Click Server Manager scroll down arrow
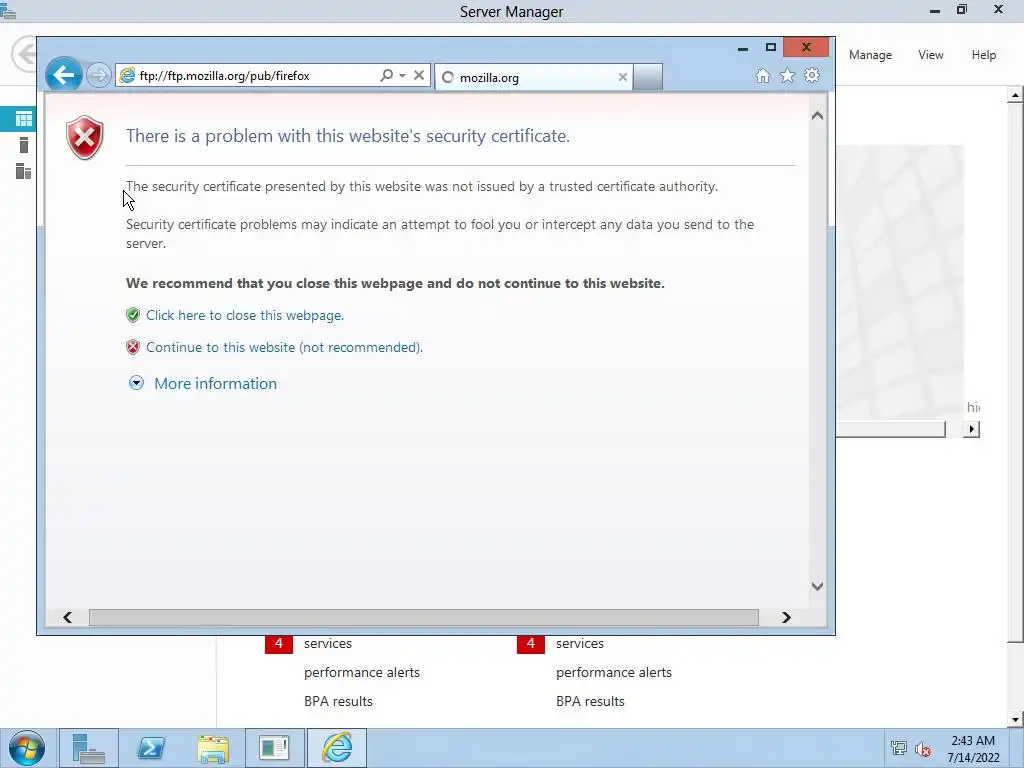 [x=1015, y=720]
